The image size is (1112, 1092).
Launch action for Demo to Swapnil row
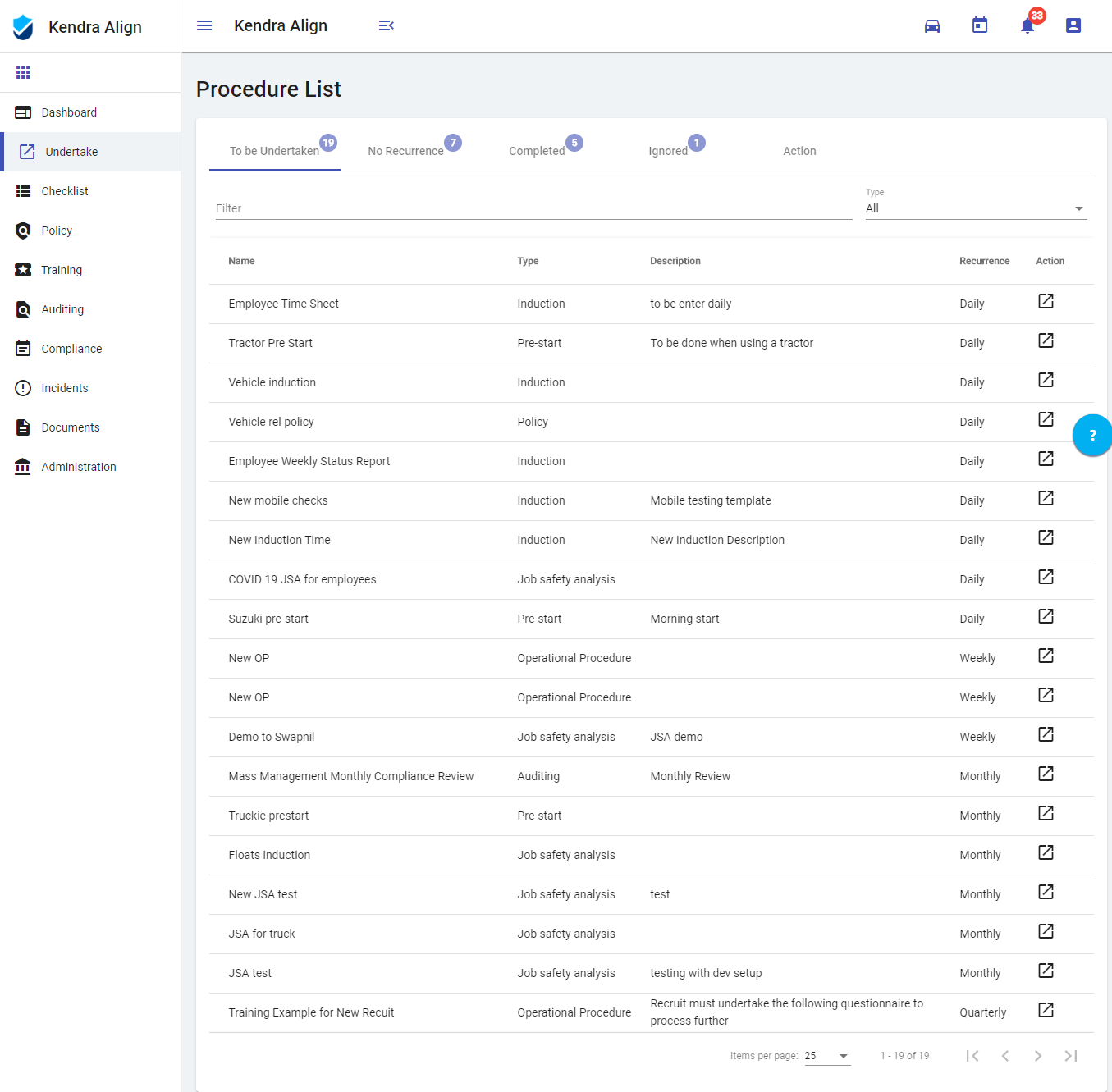tap(1046, 734)
